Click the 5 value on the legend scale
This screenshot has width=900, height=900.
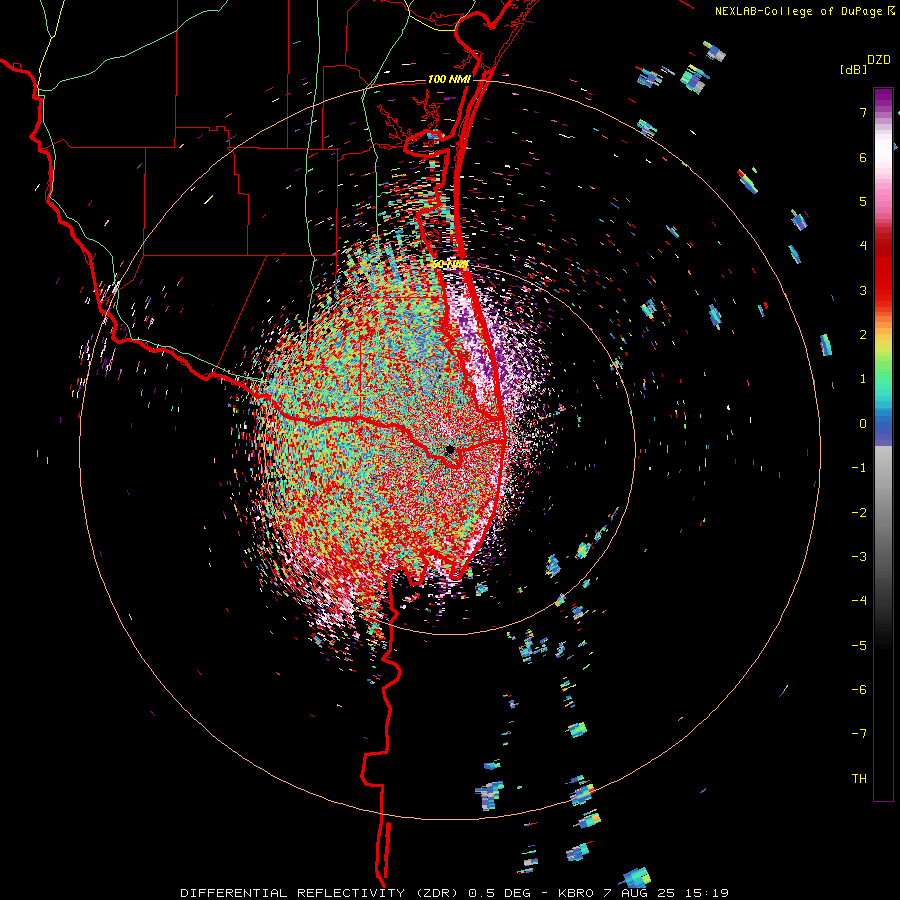(863, 201)
